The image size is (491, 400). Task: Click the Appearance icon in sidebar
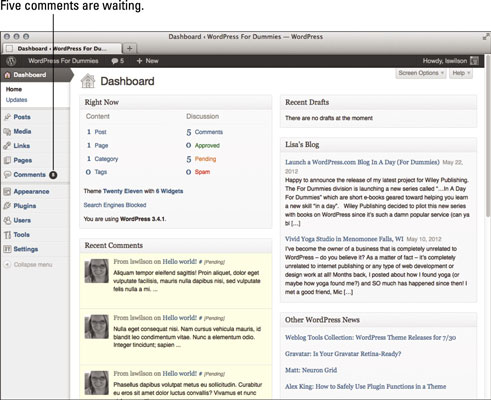pyautogui.click(x=7, y=192)
